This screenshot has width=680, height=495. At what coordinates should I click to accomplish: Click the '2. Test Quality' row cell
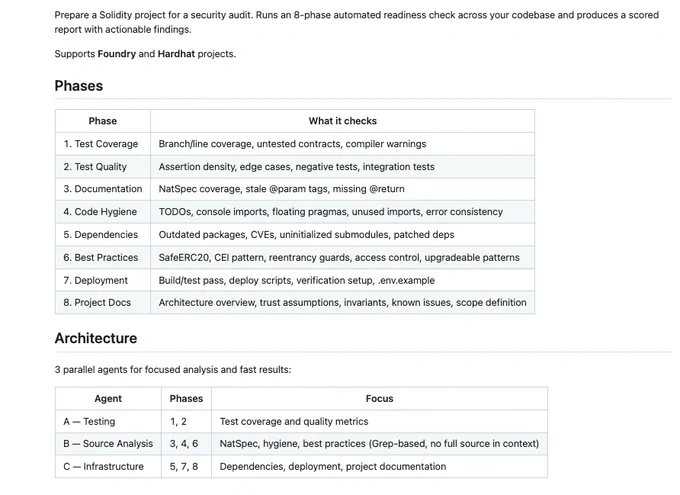(103, 167)
